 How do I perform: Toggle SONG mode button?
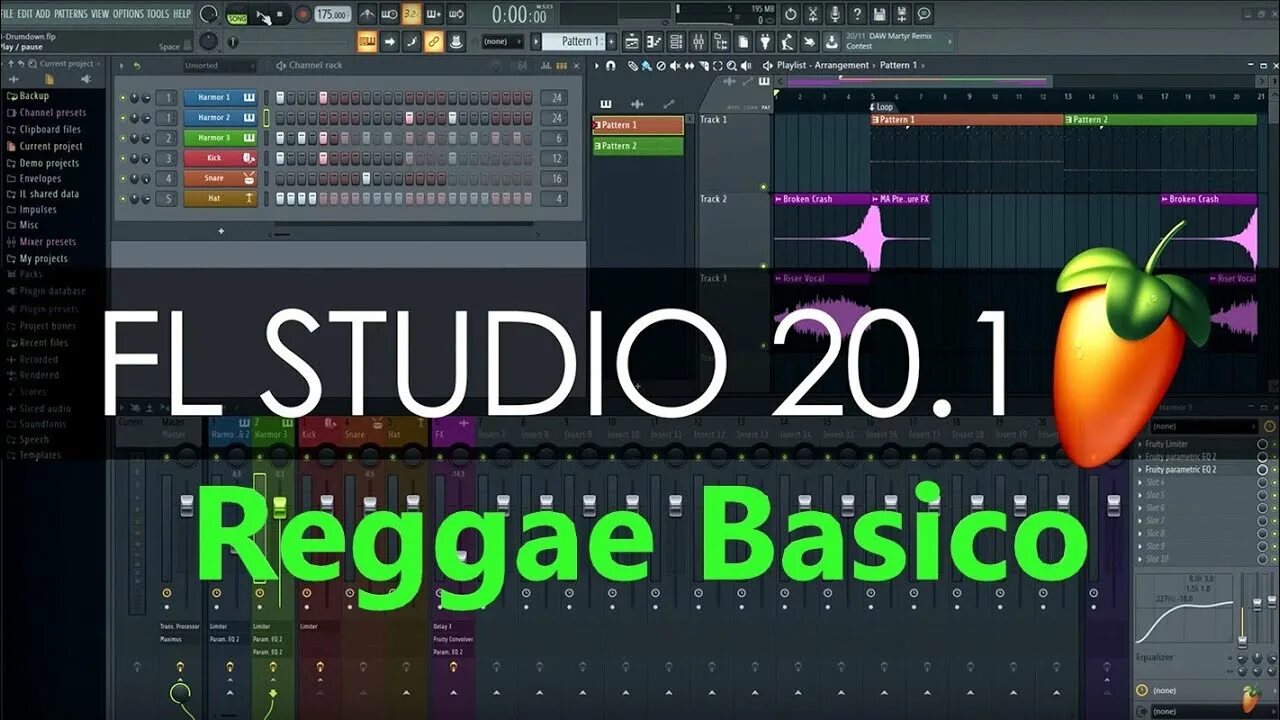click(237, 17)
